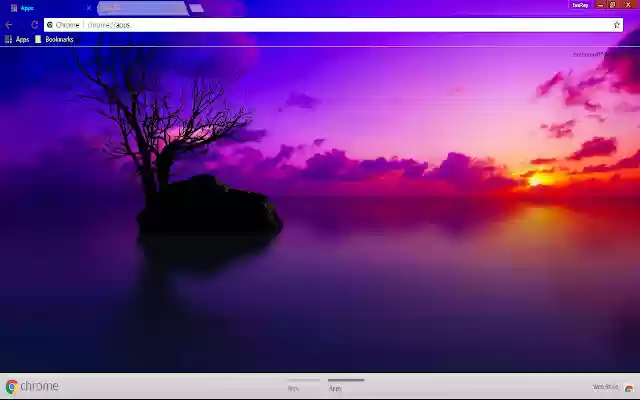
Task: Open a new tab with the new-tab button
Action: pyautogui.click(x=196, y=8)
